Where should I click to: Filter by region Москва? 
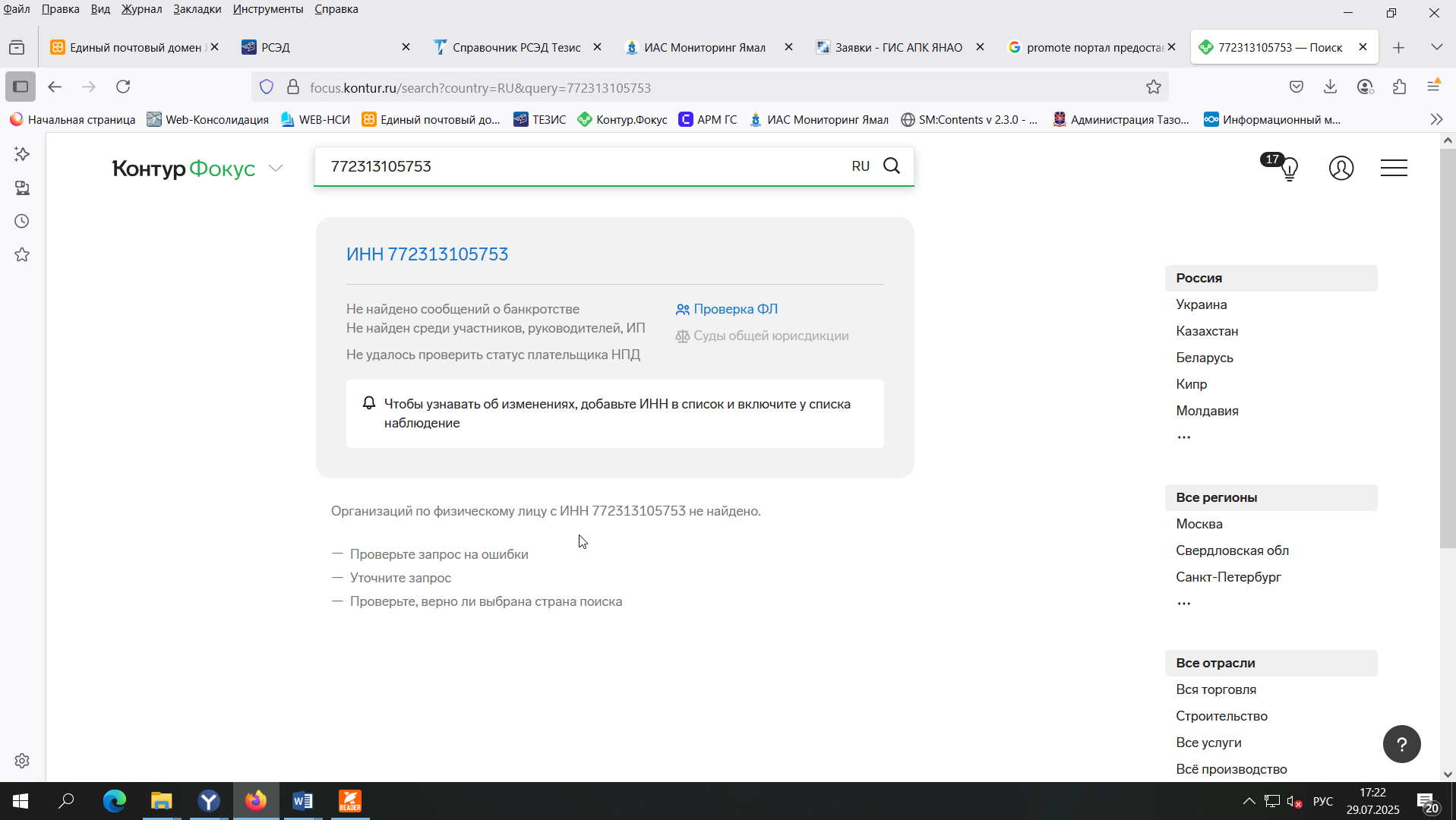coord(1199,524)
